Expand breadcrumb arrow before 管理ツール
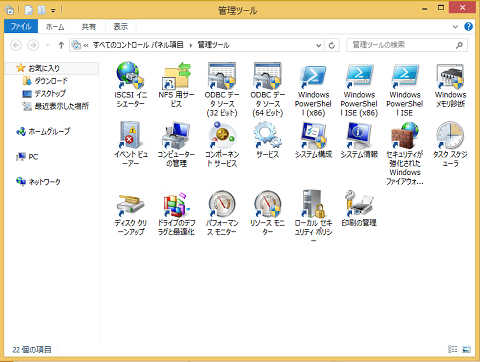This screenshot has height=362, width=480. tap(191, 45)
